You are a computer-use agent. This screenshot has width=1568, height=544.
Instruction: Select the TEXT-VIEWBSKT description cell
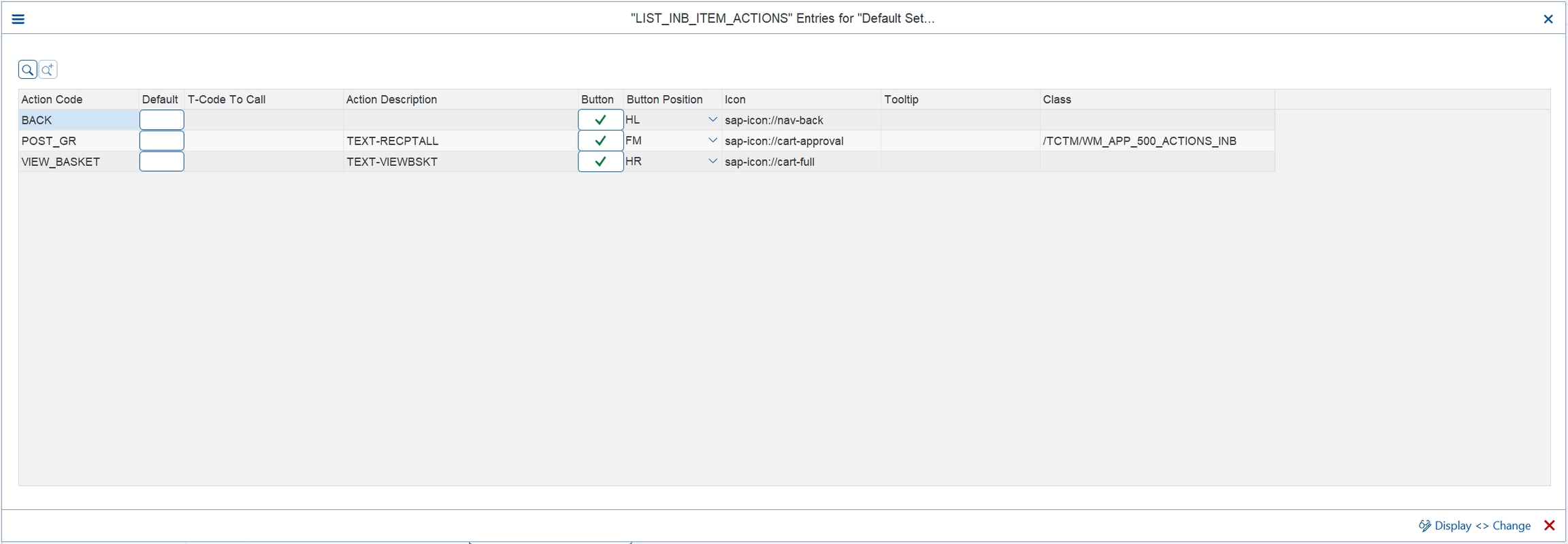(x=392, y=162)
